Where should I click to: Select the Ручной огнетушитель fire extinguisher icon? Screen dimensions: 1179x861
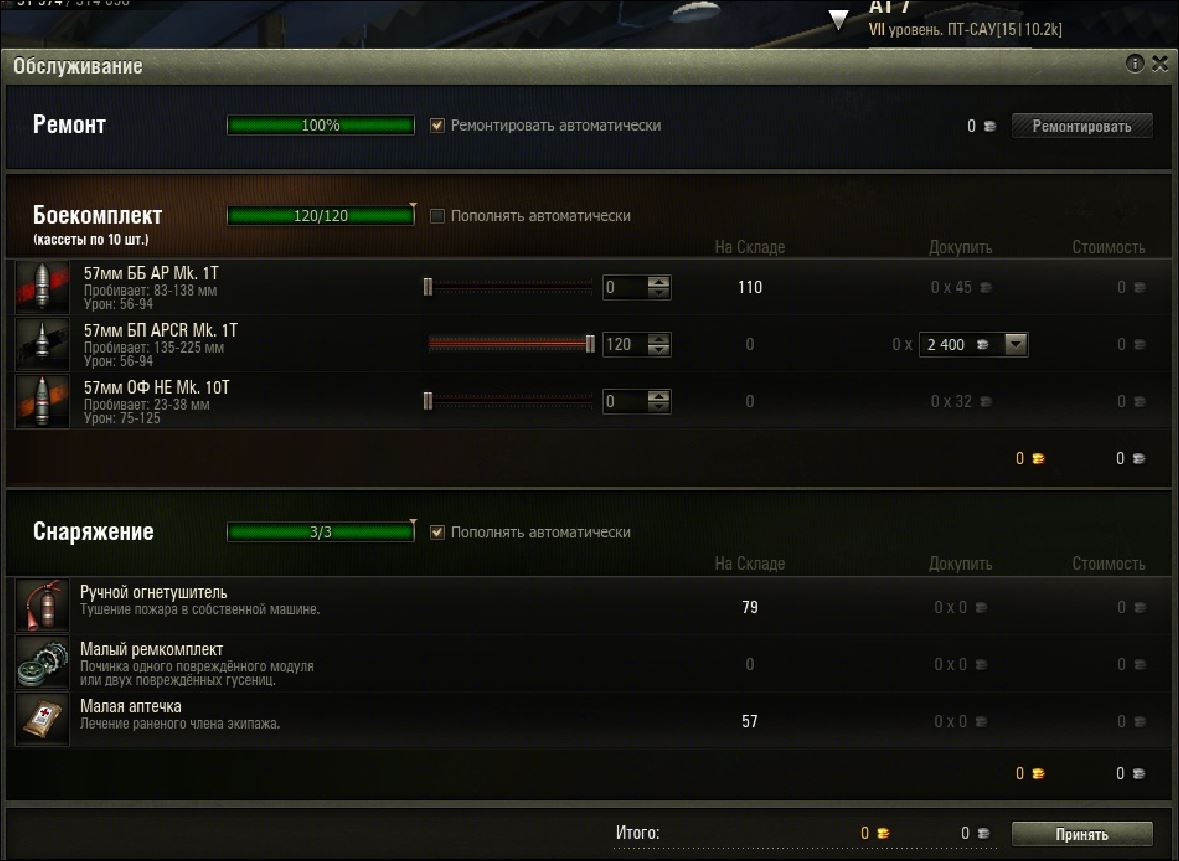pos(42,606)
